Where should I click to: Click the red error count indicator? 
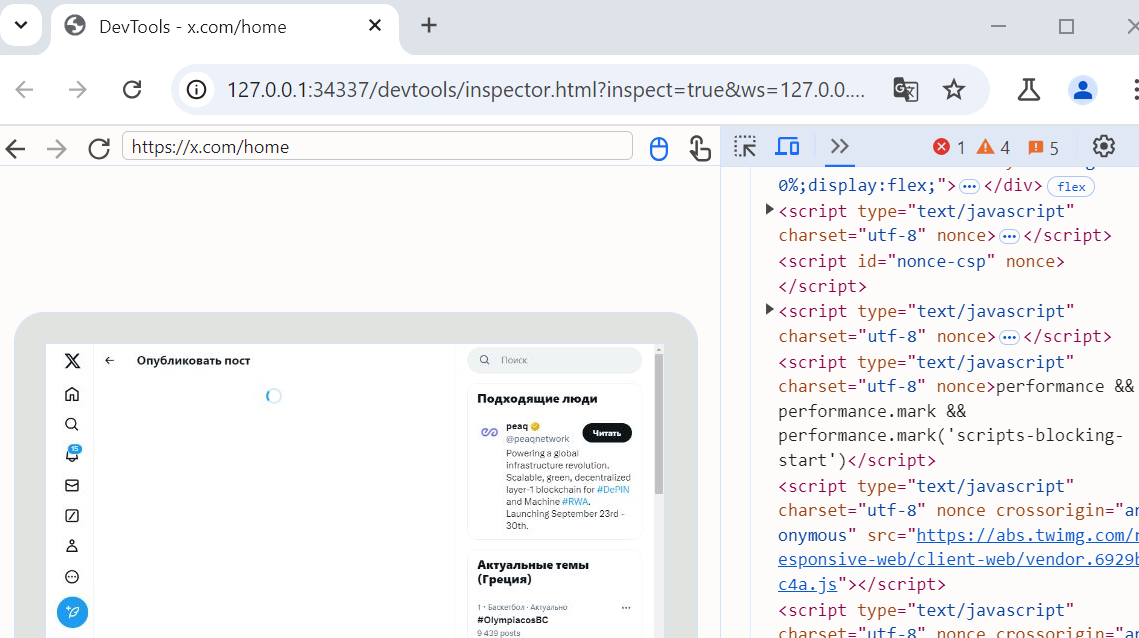point(949,147)
